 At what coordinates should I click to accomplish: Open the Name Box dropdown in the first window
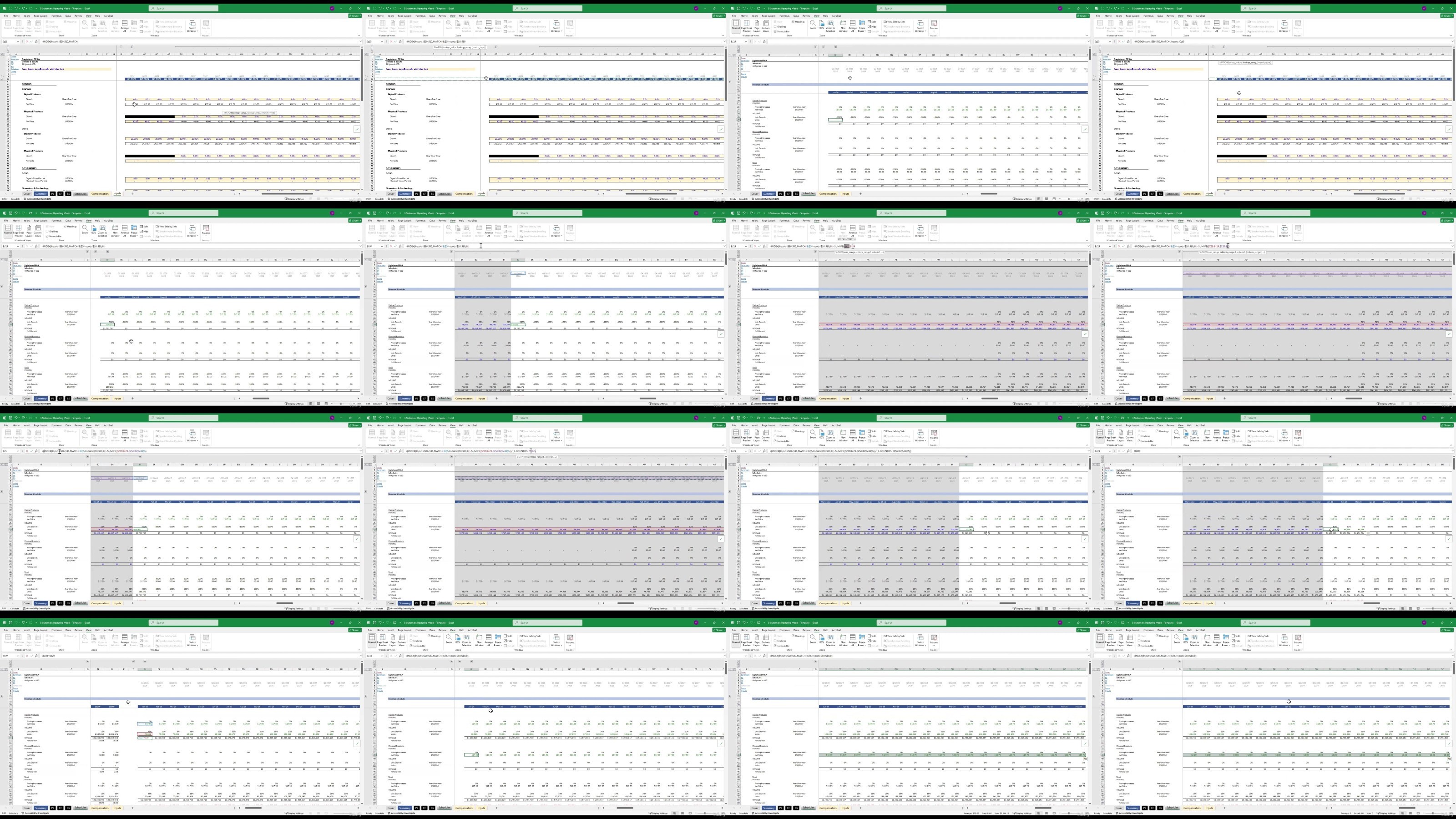[18, 42]
